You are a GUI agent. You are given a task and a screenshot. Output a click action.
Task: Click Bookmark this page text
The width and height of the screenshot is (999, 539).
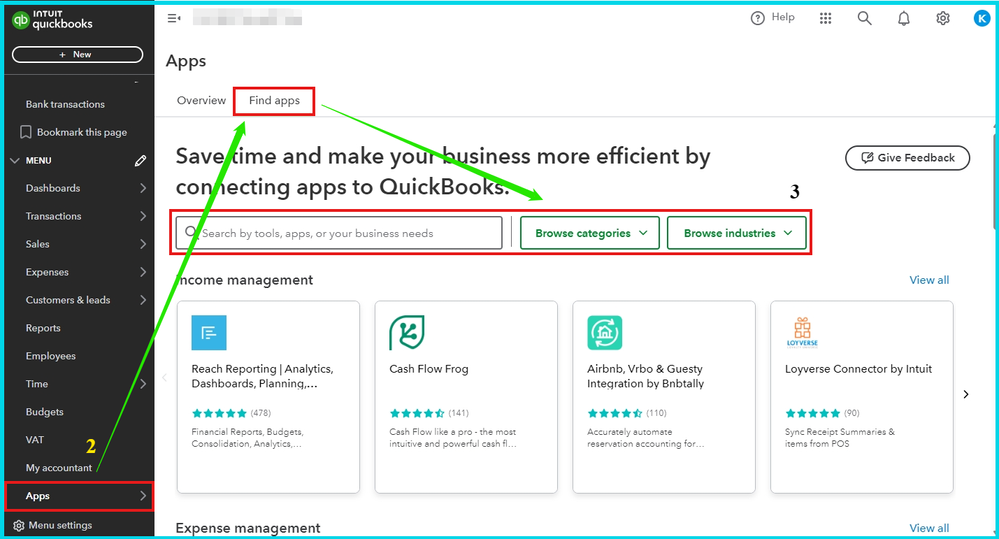point(82,133)
